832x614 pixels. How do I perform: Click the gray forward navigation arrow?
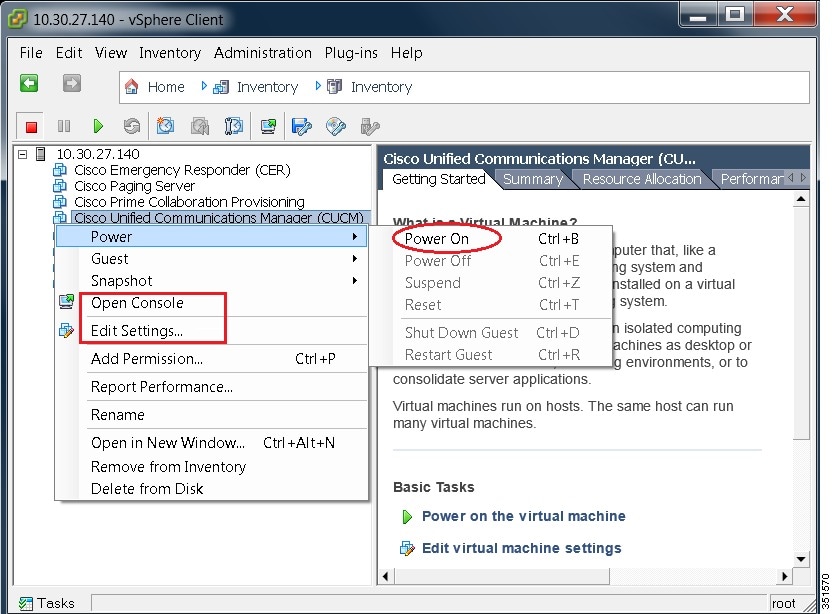click(x=72, y=83)
